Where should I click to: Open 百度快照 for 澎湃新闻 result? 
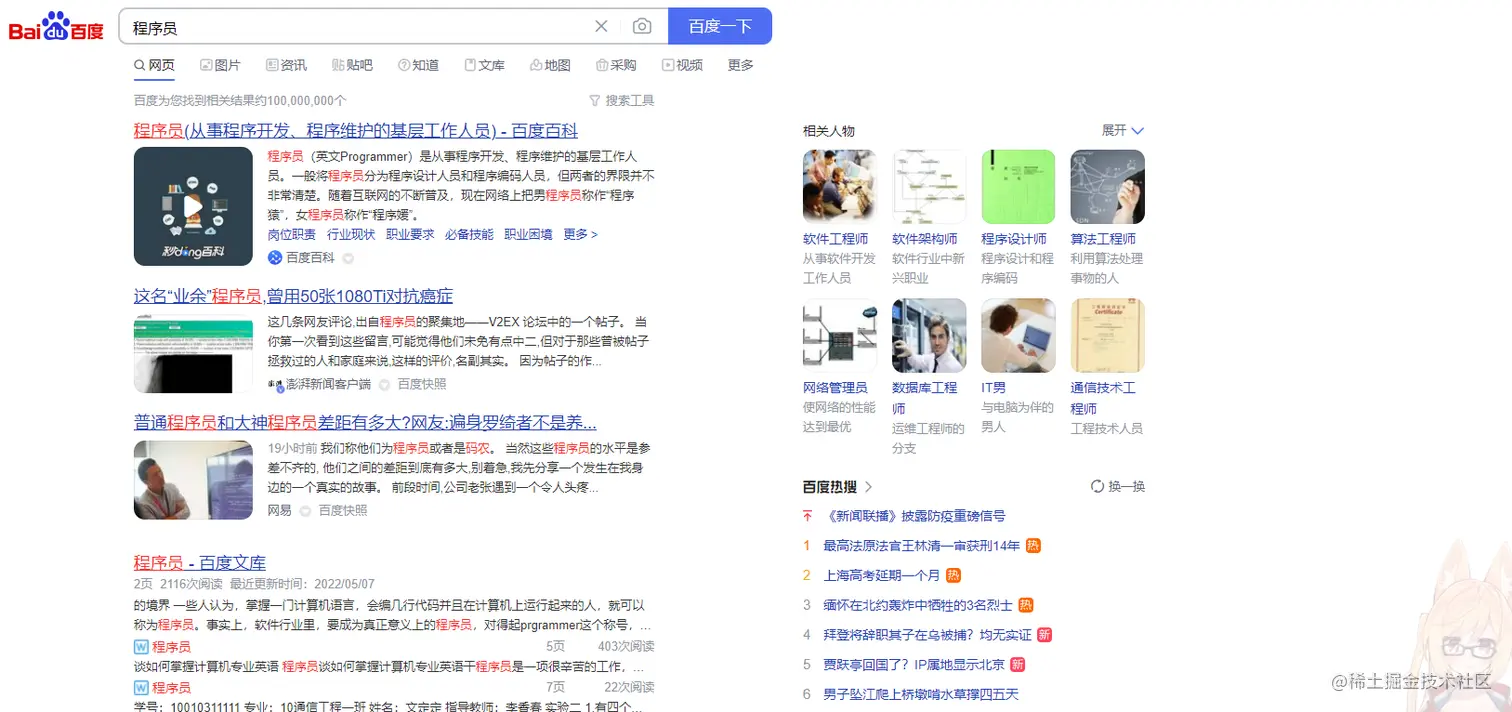pyautogui.click(x=422, y=384)
